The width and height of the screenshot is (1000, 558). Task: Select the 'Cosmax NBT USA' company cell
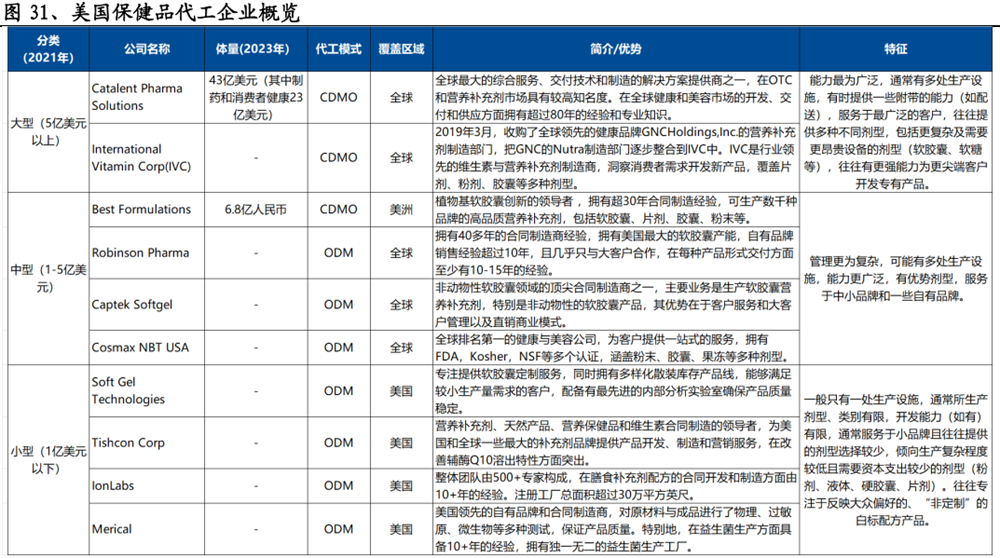[147, 348]
